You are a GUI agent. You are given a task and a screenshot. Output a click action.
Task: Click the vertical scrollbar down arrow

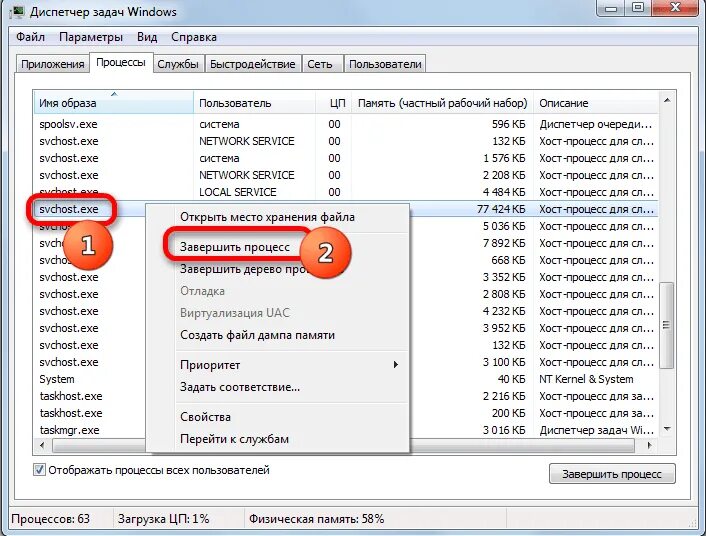pyautogui.click(x=667, y=429)
